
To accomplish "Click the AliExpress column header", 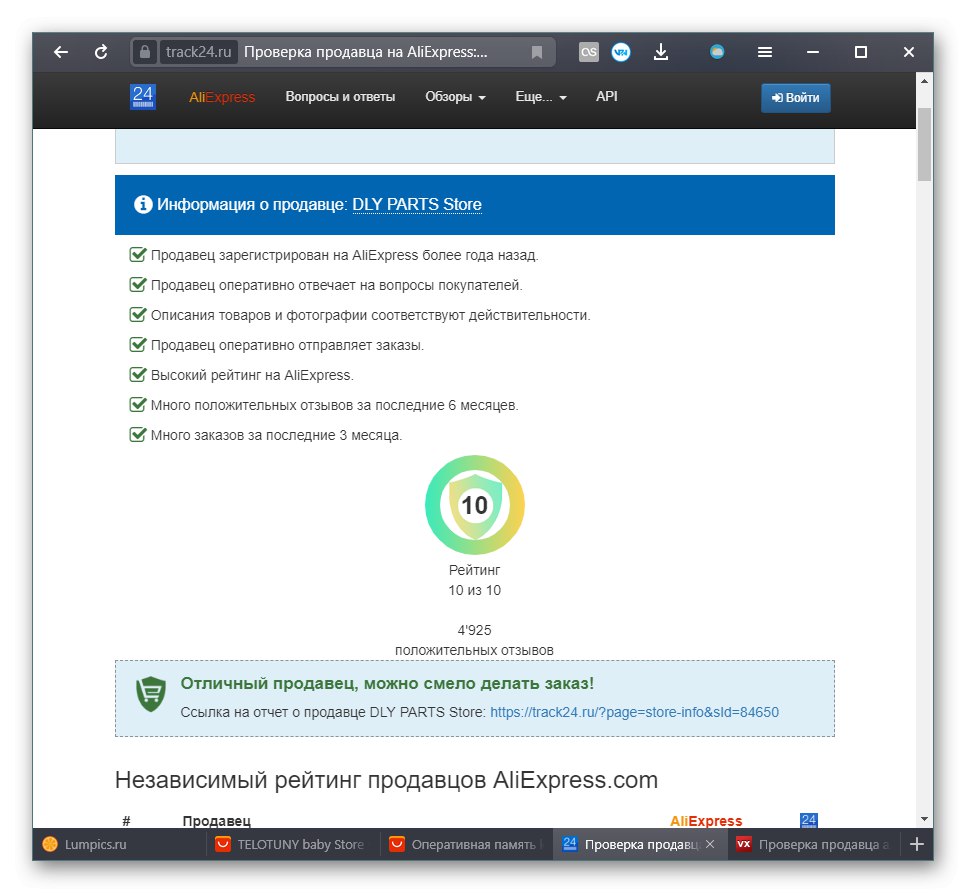I will click(706, 821).
